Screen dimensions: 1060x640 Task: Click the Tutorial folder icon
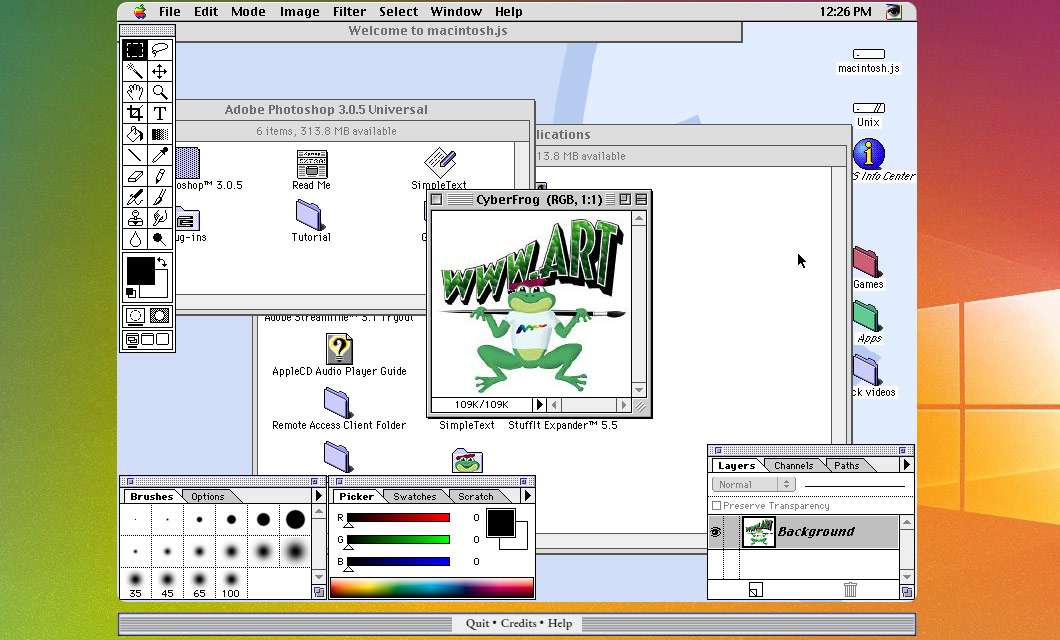310,215
